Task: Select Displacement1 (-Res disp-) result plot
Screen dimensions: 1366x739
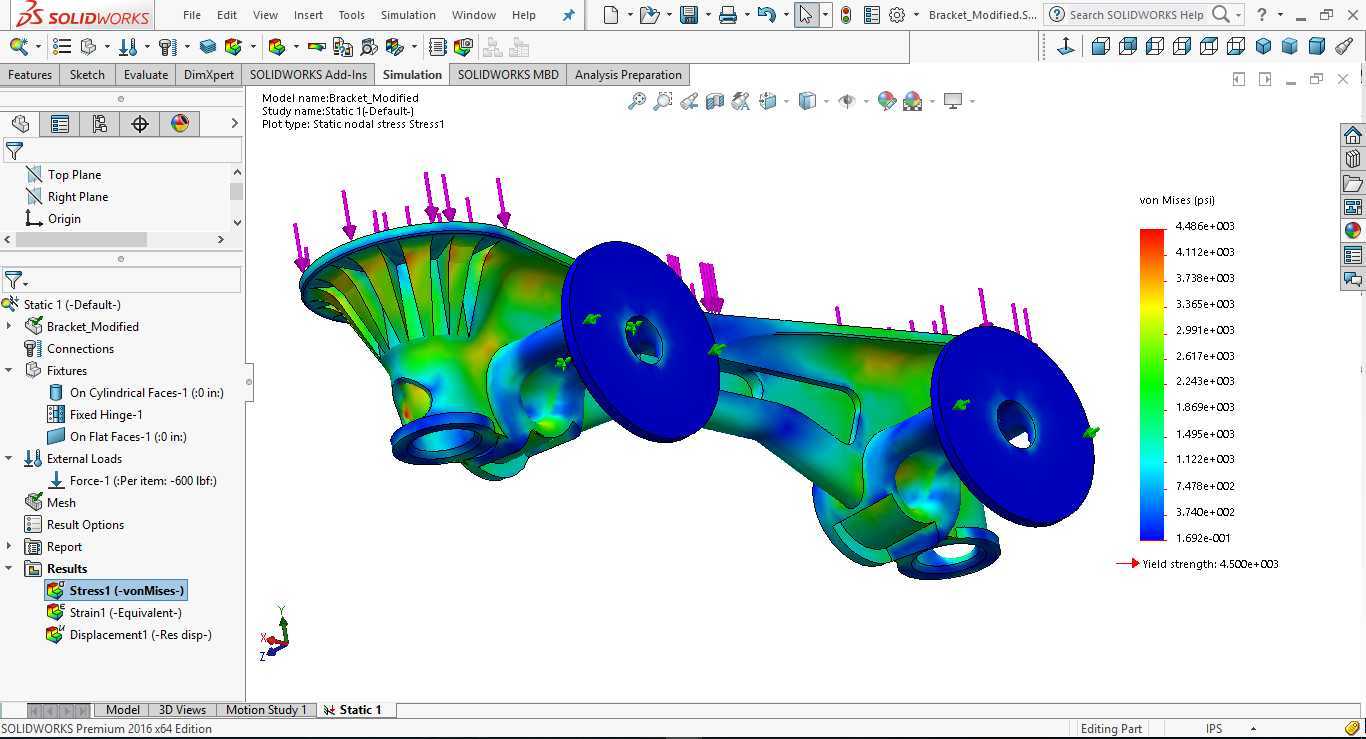Action: (x=130, y=635)
